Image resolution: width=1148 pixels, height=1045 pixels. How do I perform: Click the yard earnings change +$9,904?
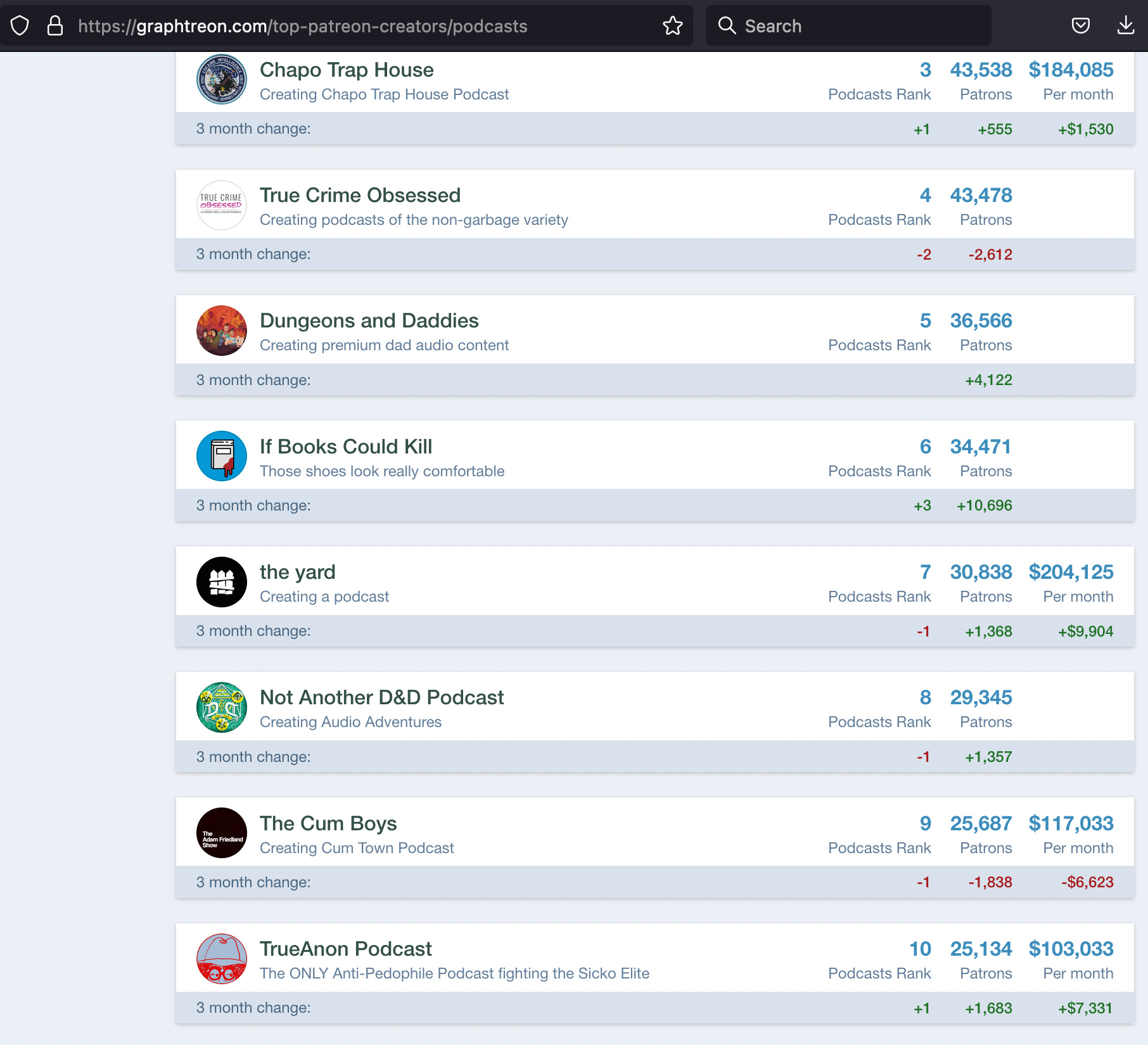(x=1085, y=631)
